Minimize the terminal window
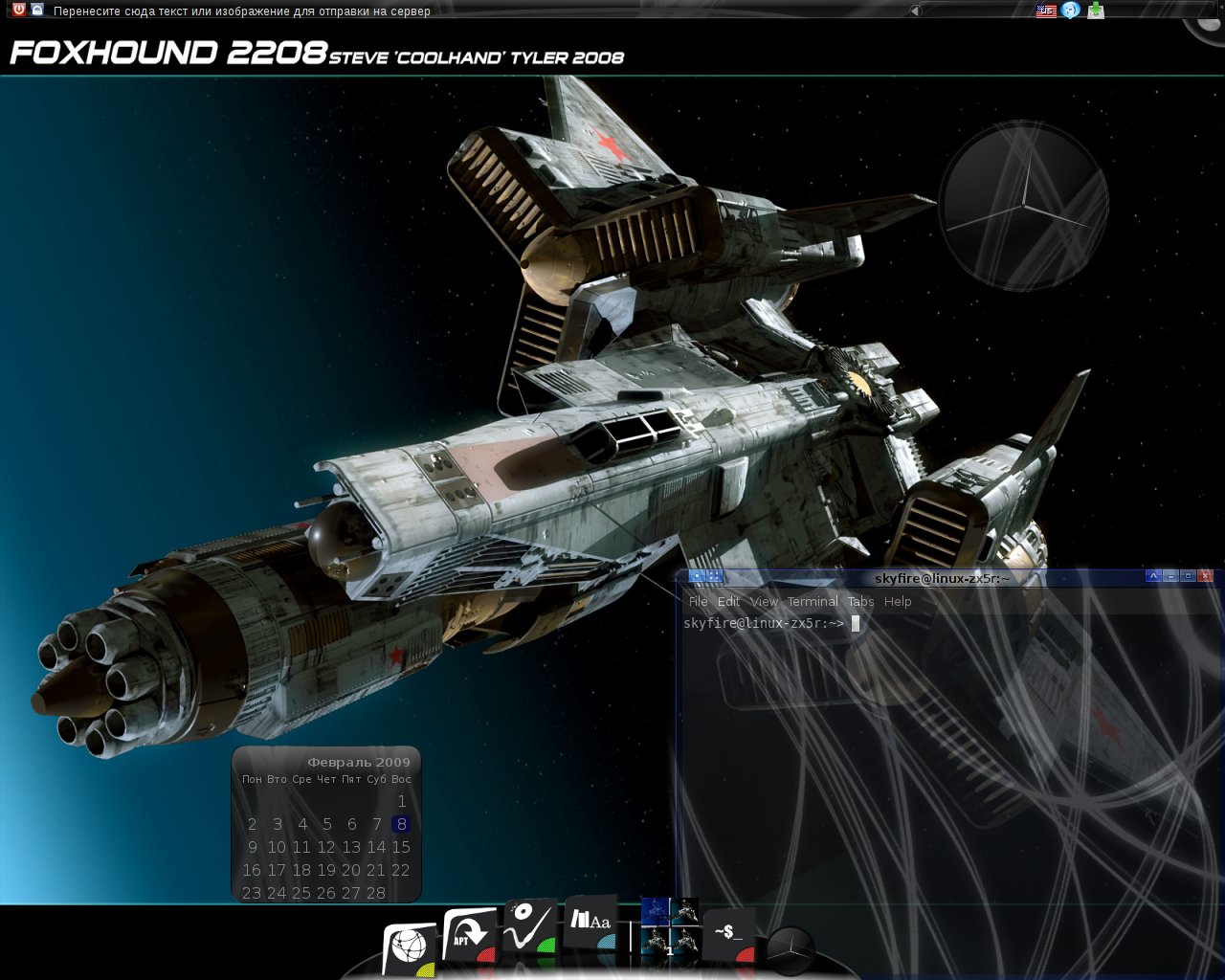The width and height of the screenshot is (1225, 980). (1170, 576)
